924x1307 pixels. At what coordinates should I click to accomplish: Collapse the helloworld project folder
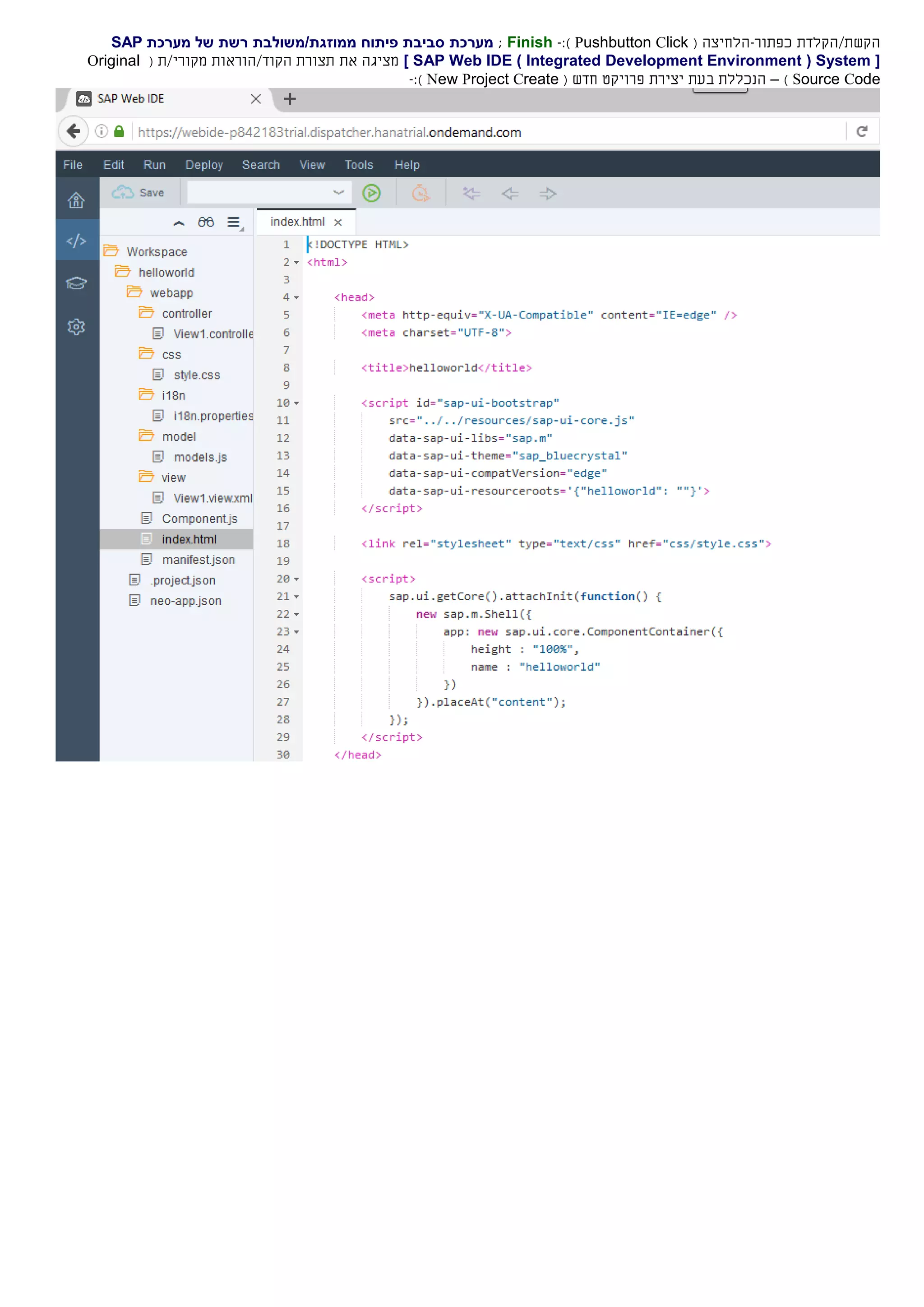coord(123,272)
